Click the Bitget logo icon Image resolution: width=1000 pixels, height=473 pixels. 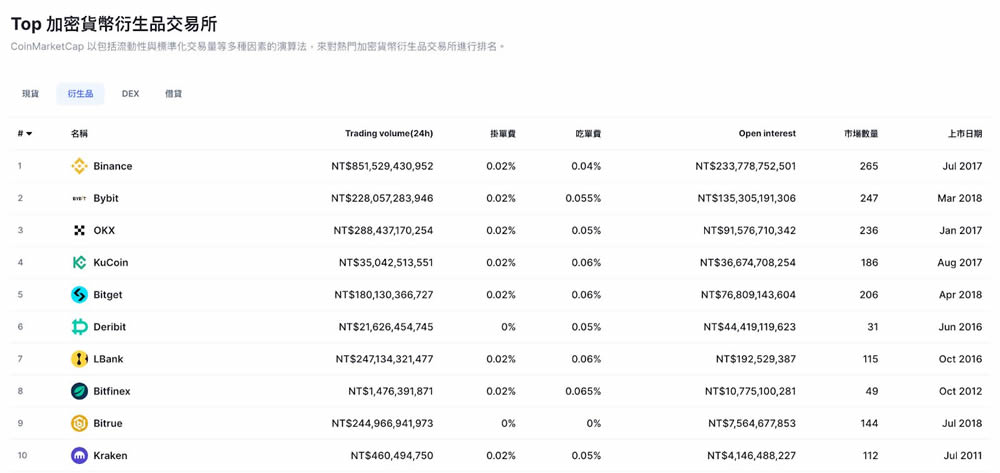click(79, 295)
